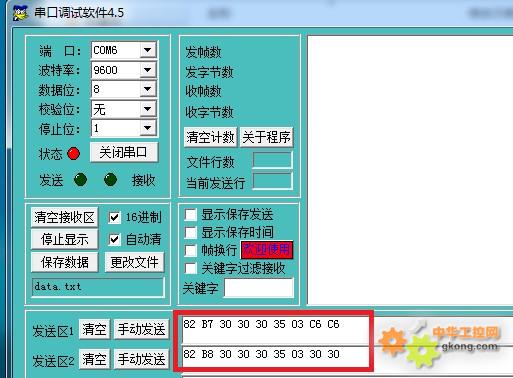Screen dimensions: 513x378
Task: Click the 关闭串口 button
Action: 124,153
